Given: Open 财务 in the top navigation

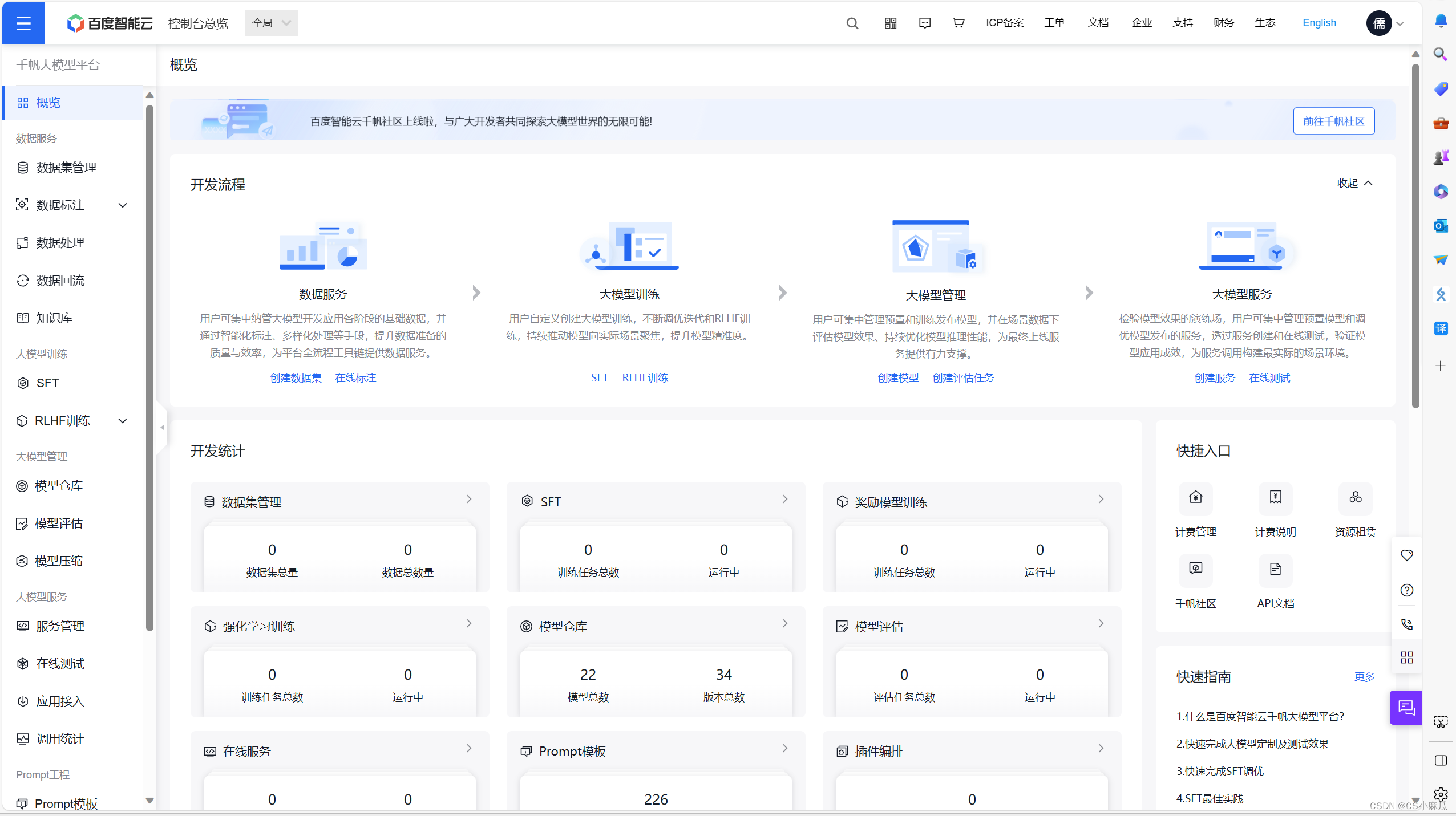Looking at the screenshot, I should [x=1223, y=23].
